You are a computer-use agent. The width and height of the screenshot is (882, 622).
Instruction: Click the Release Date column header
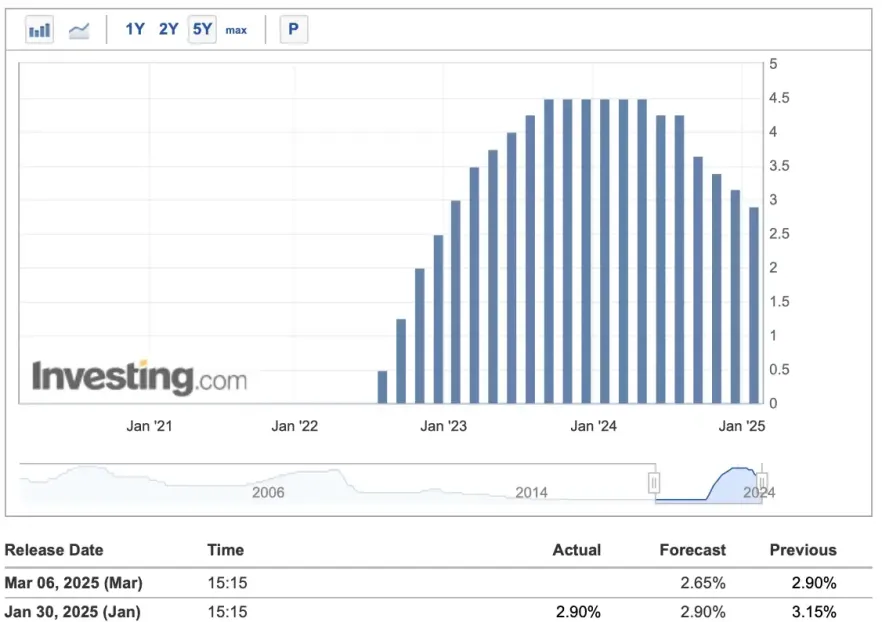(54, 550)
